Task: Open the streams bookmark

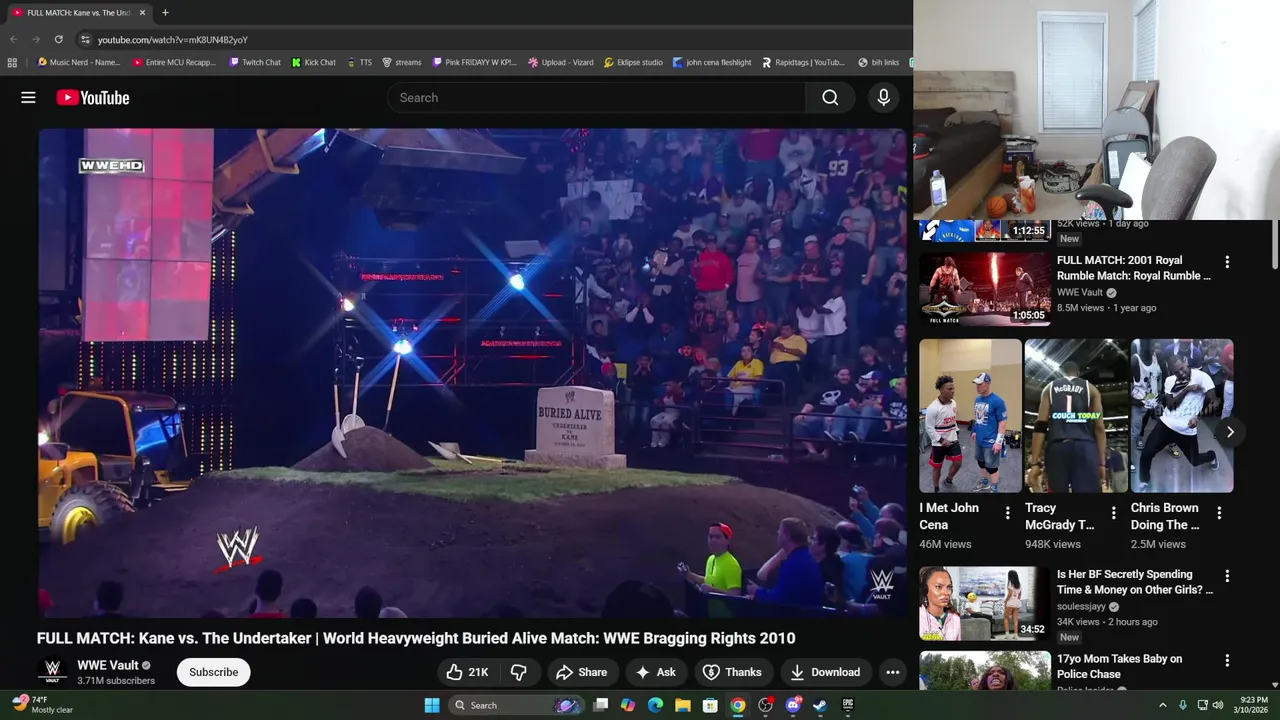Action: point(401,62)
